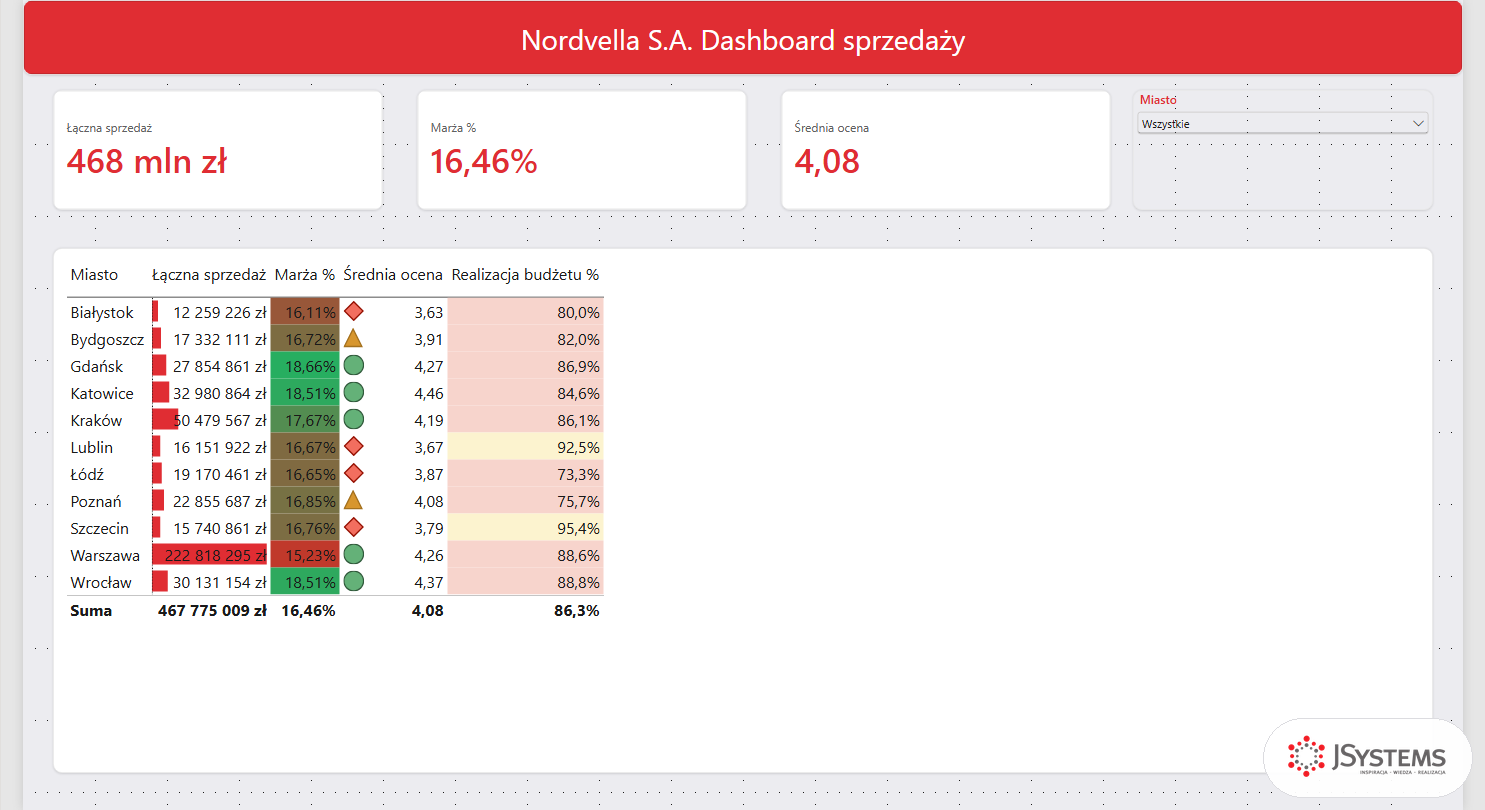
Task: Sort by Średnia ocena column header
Action: pyautogui.click(x=393, y=275)
